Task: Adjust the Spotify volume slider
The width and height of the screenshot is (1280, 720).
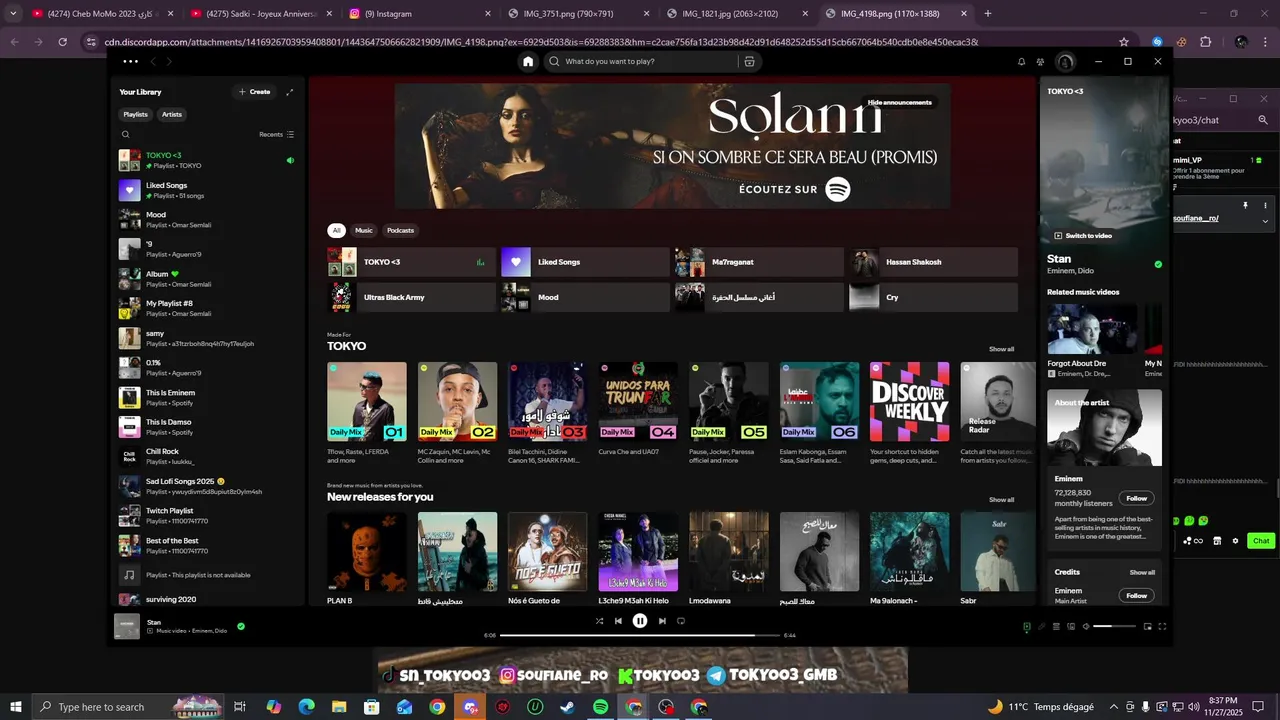Action: pyautogui.click(x=1115, y=627)
